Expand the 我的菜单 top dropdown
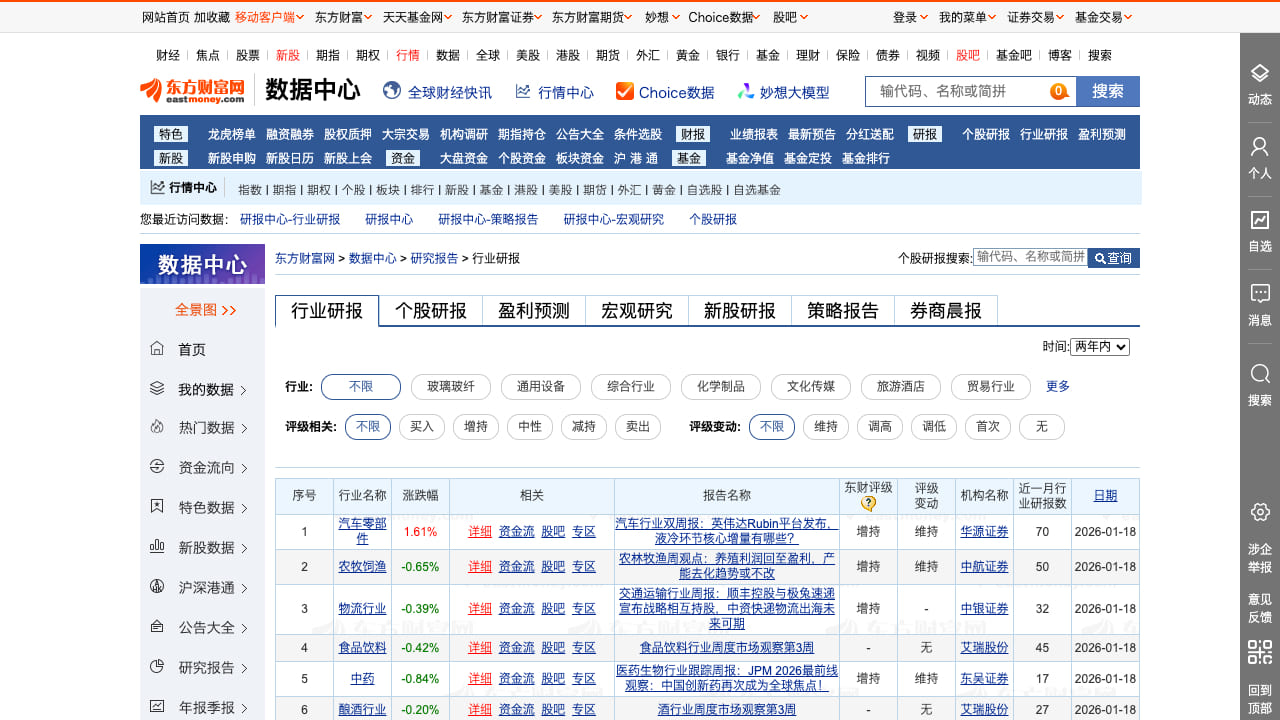Screen dimensions: 1280x720 point(966,17)
